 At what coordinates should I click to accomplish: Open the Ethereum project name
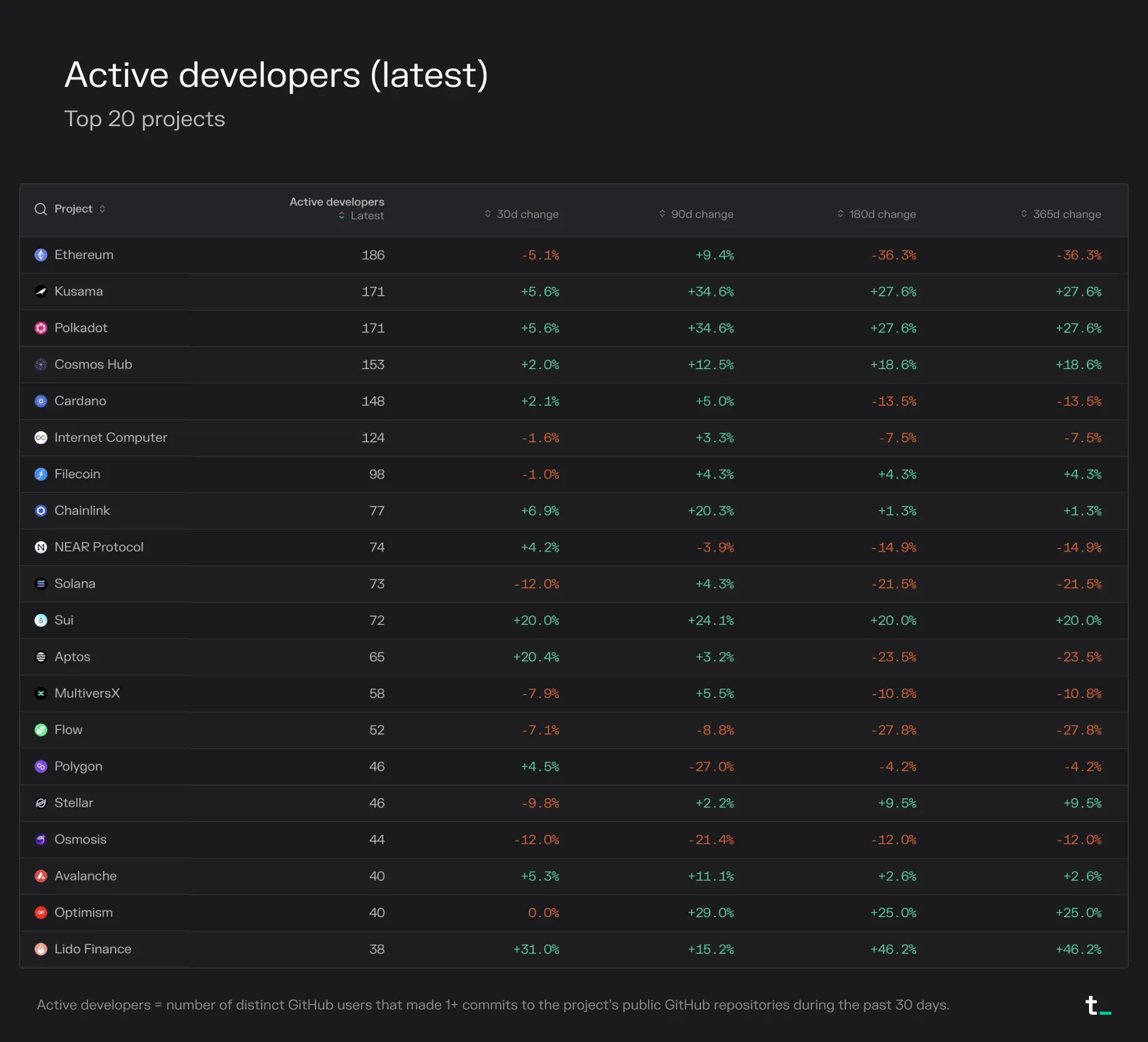pos(84,255)
